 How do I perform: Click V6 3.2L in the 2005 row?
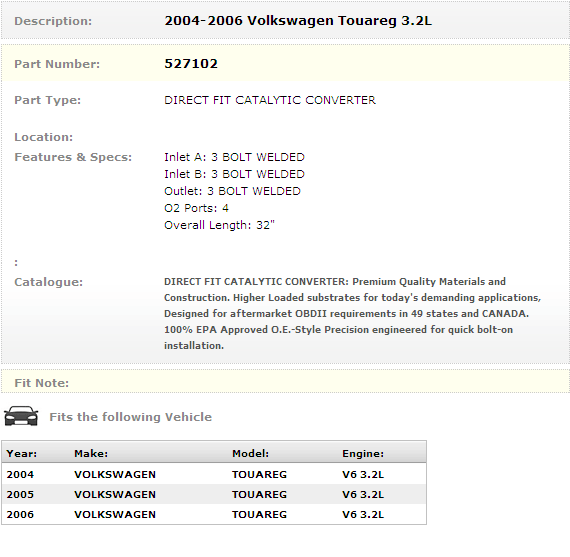[363, 494]
